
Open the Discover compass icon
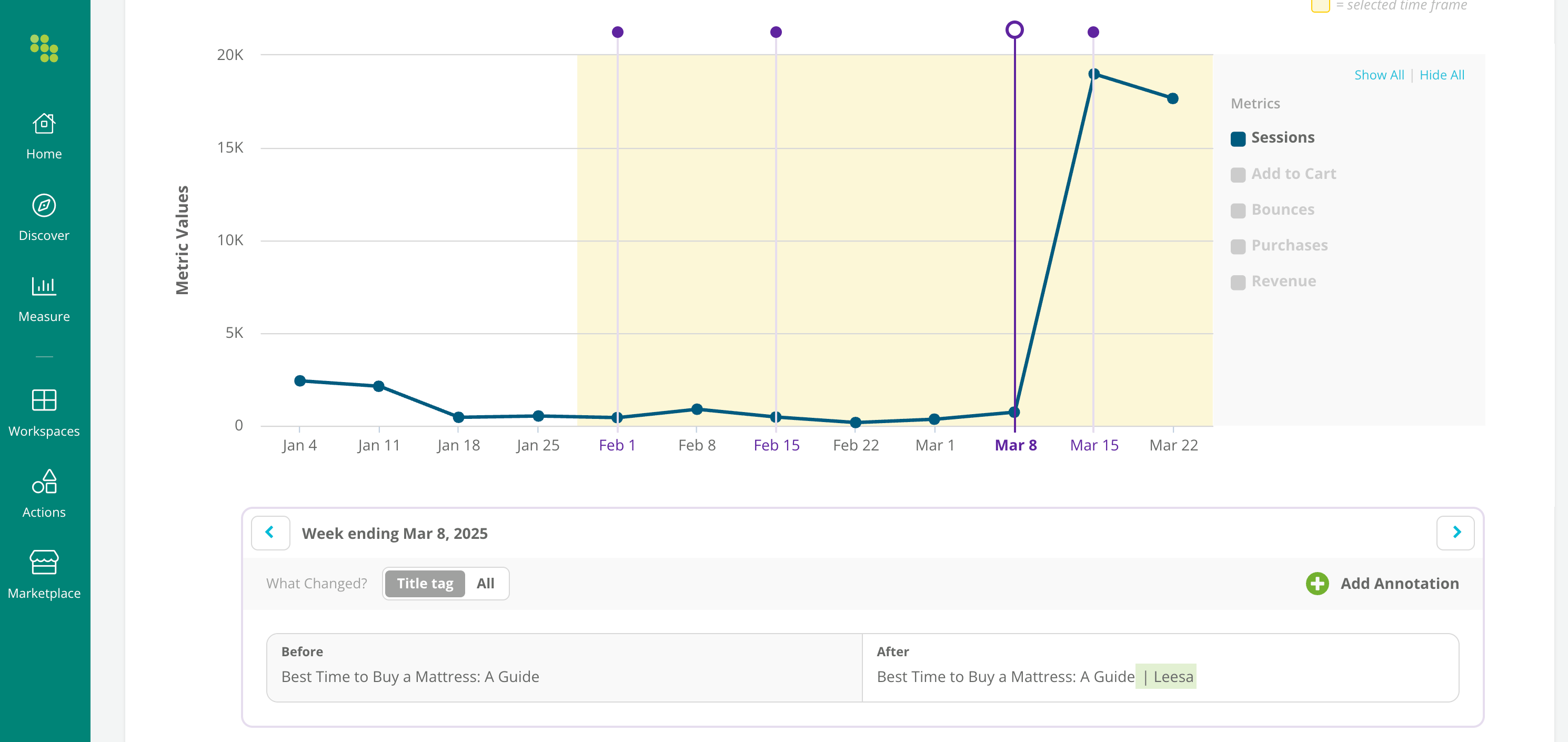click(44, 206)
